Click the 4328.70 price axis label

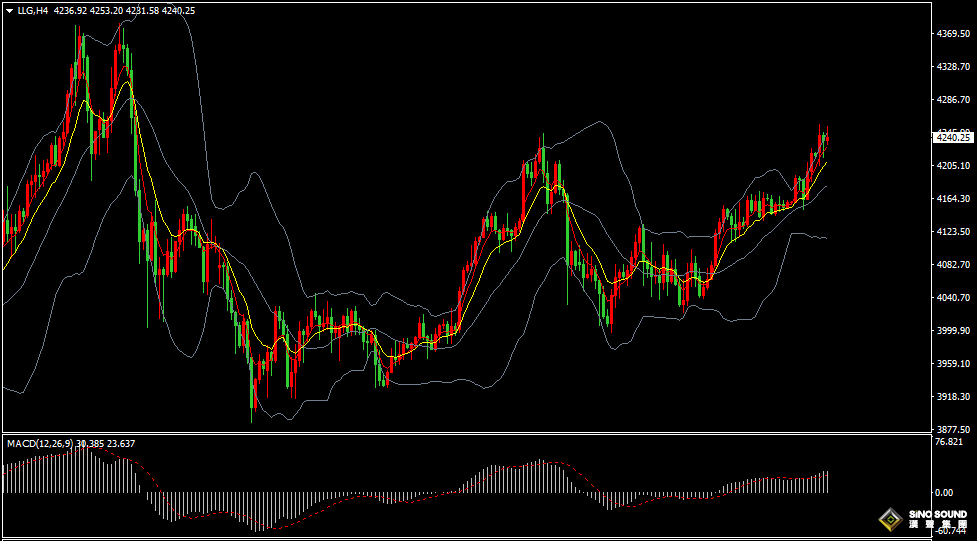tap(953, 67)
